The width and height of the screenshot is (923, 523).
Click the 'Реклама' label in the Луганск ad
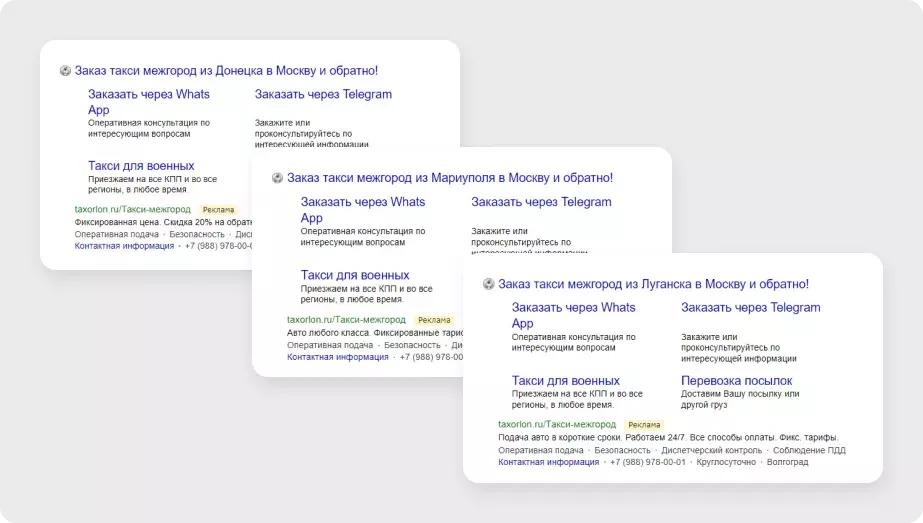(644, 425)
